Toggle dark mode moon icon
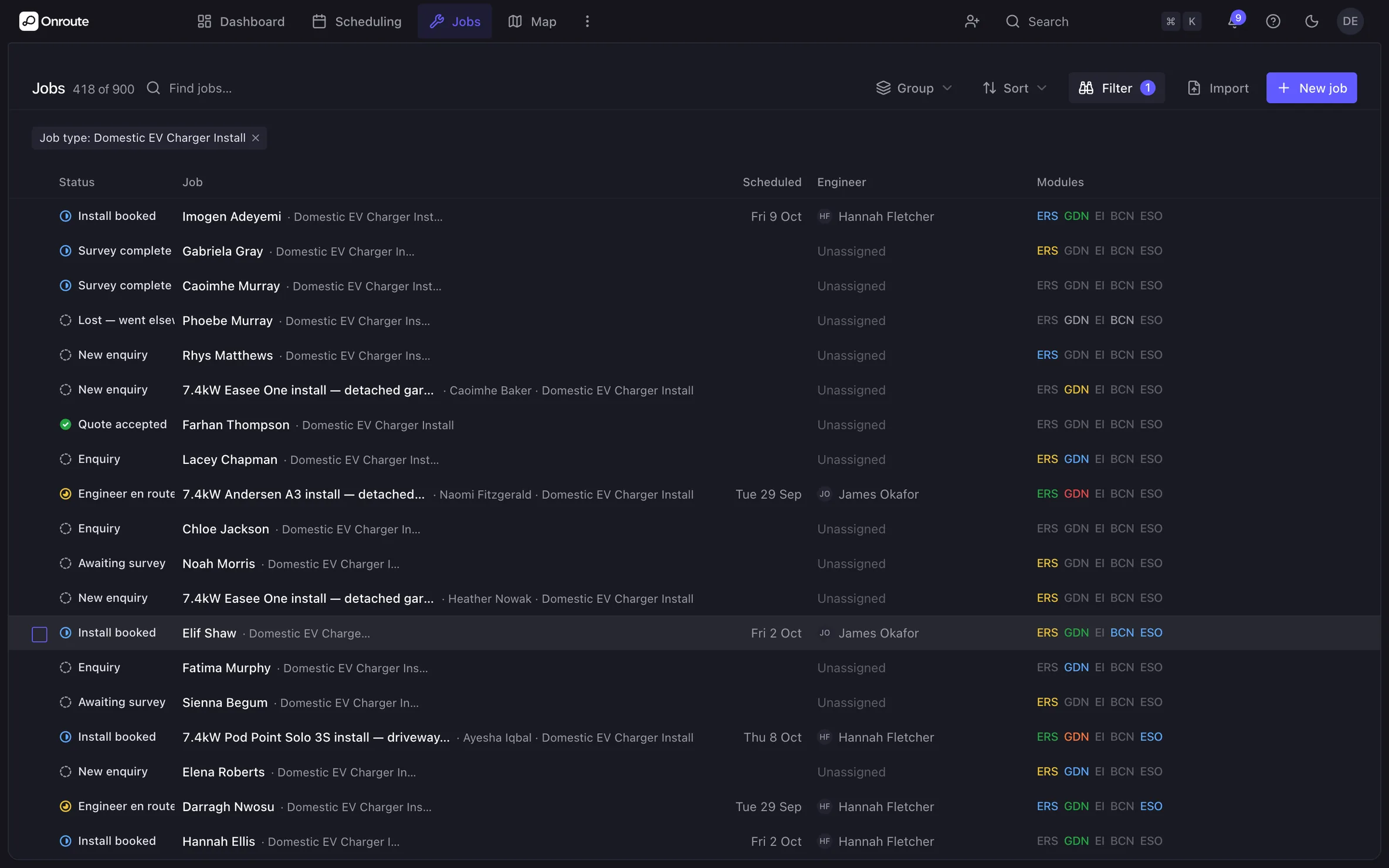 (x=1312, y=21)
